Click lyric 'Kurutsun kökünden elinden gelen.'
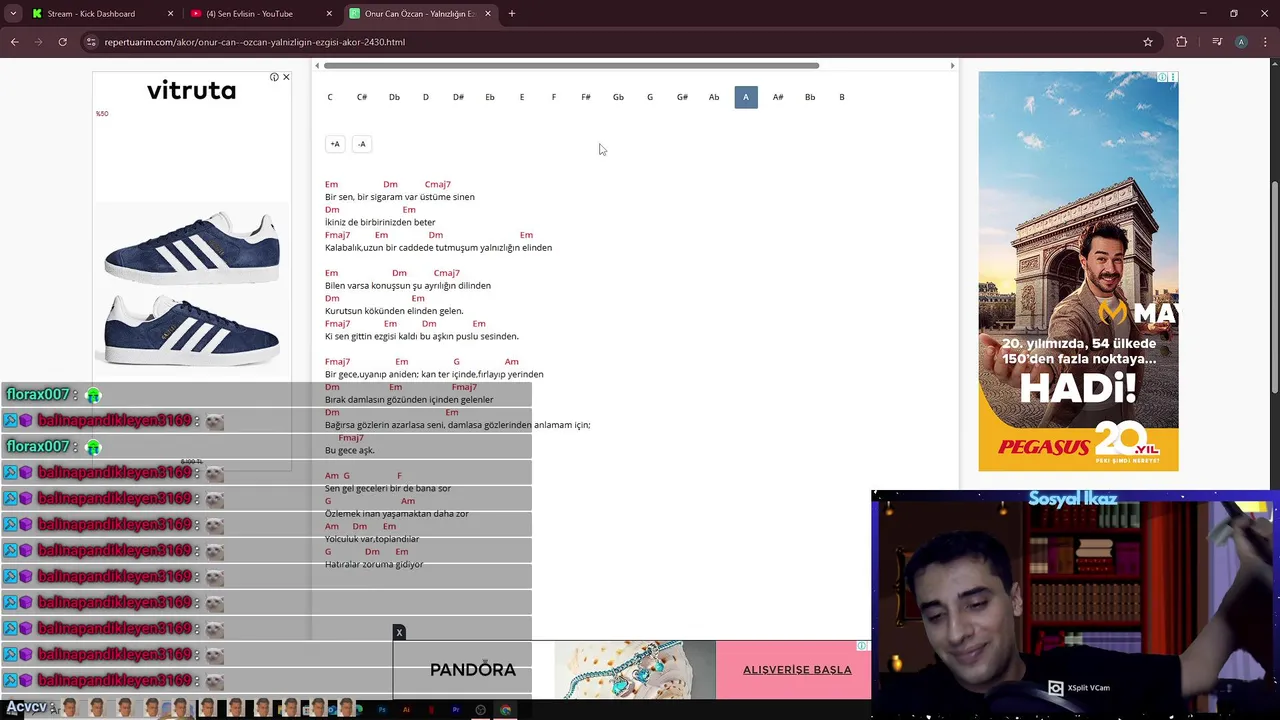Image resolution: width=1280 pixels, height=720 pixels. point(394,311)
